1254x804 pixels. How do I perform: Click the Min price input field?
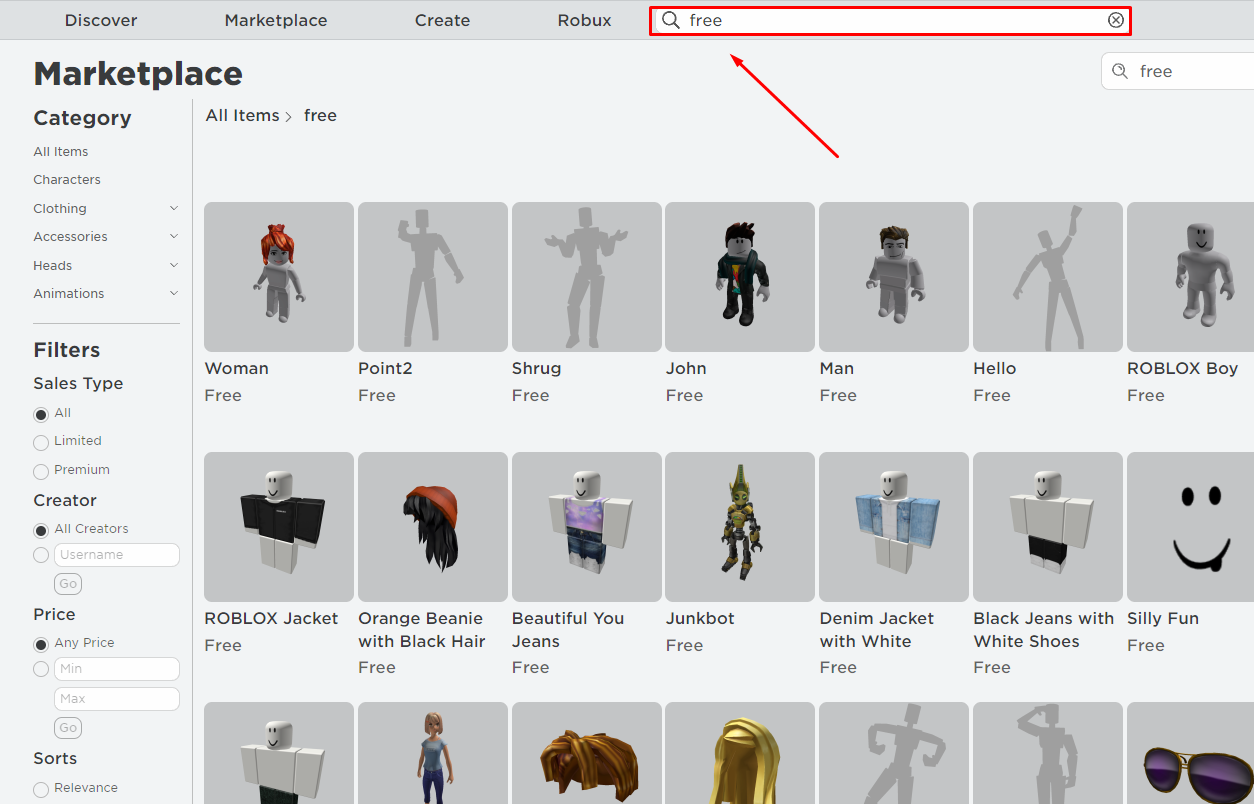pyautogui.click(x=117, y=669)
